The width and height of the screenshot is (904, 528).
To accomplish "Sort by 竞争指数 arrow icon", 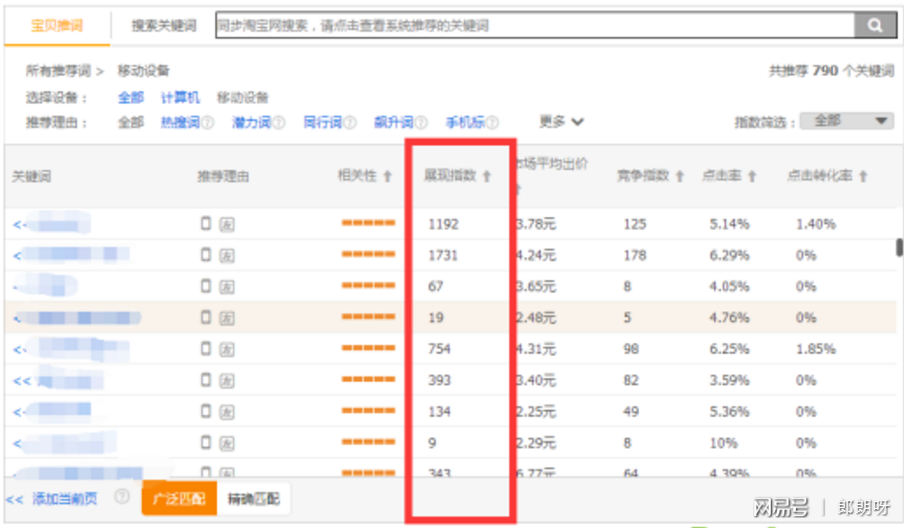I will (x=679, y=176).
